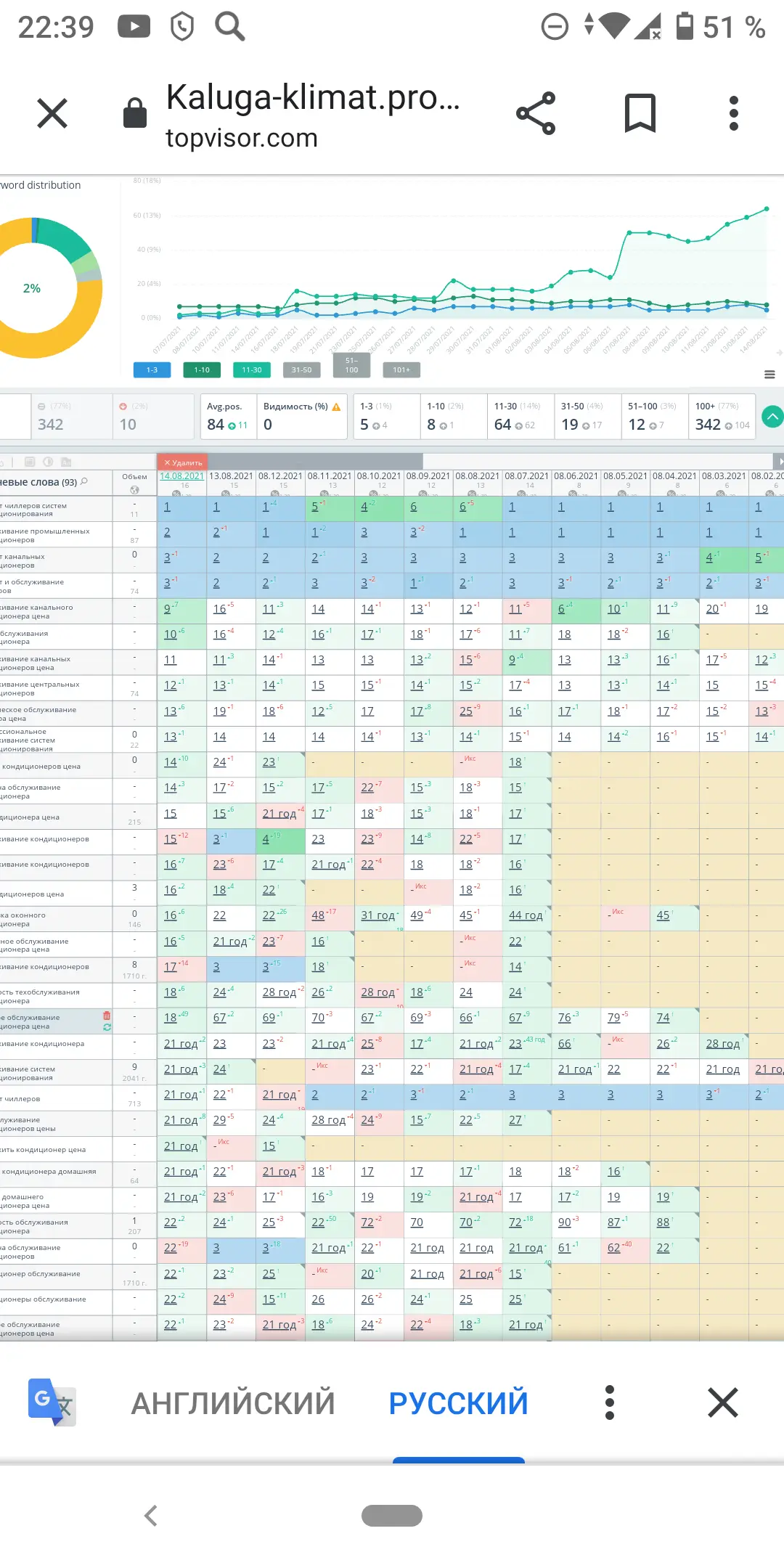The width and height of the screenshot is (784, 1568).
Task: Toggle the 31-50 chart legend
Action: point(302,370)
